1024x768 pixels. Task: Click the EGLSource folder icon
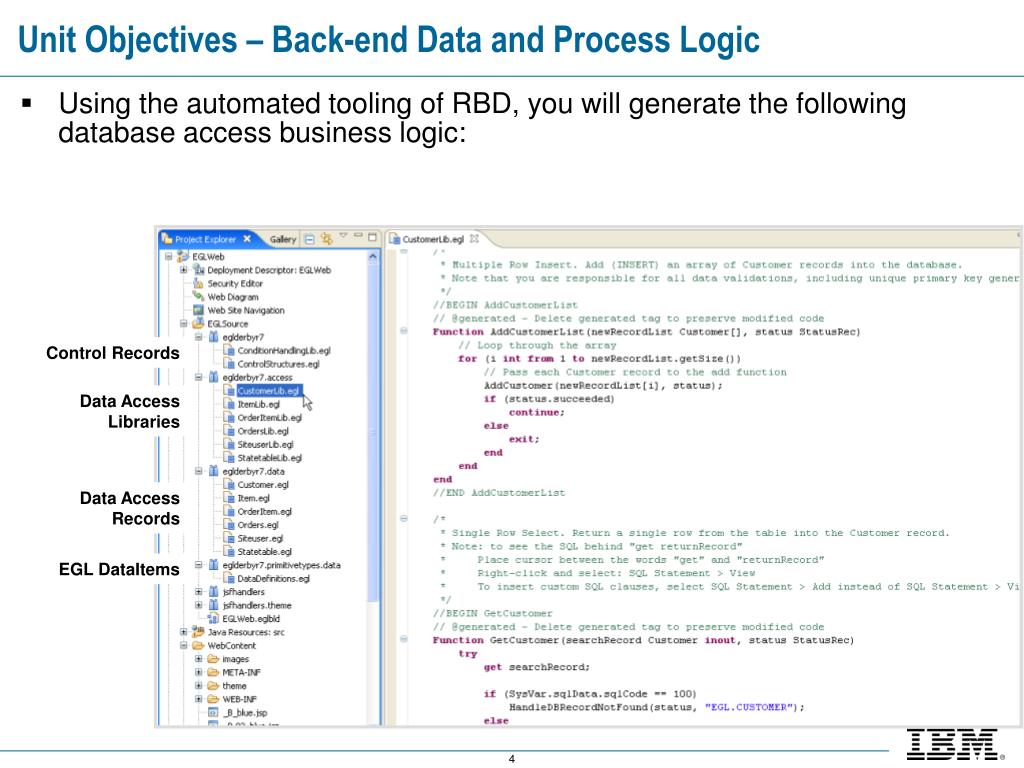click(x=198, y=323)
